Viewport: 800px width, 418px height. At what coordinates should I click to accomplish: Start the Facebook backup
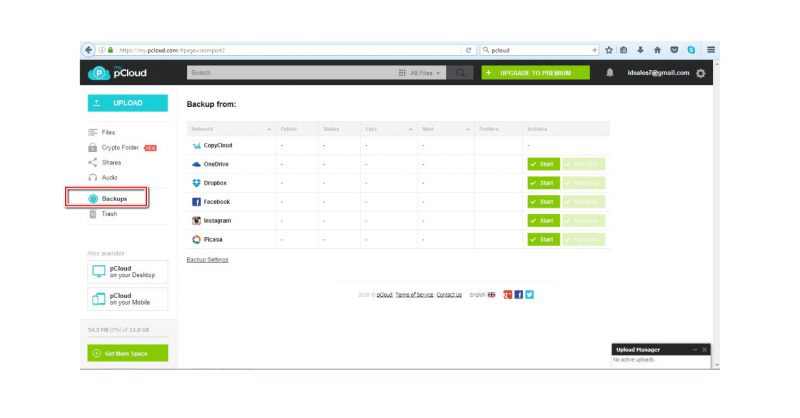coord(543,202)
